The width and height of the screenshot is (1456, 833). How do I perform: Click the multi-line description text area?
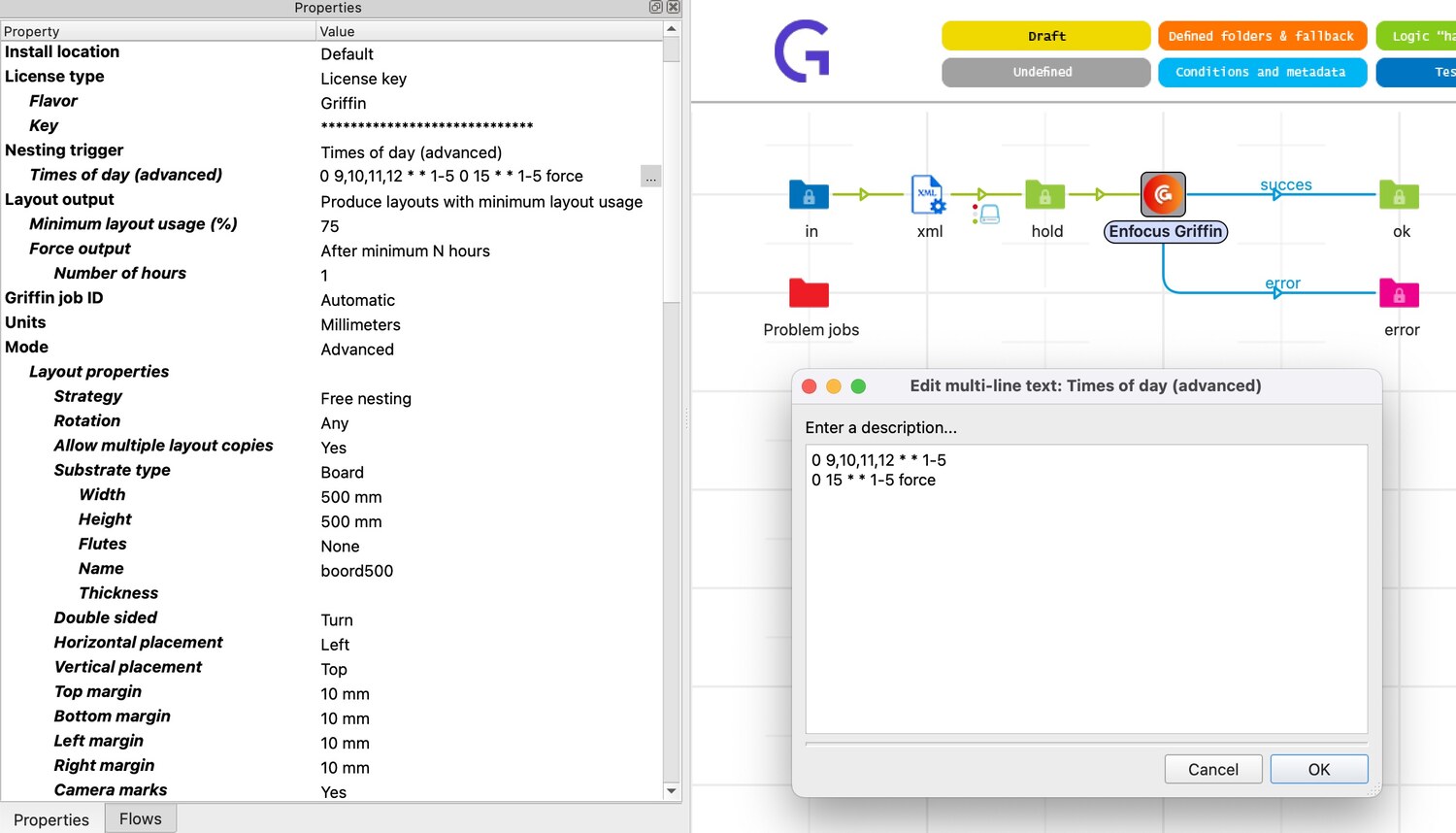click(1086, 589)
